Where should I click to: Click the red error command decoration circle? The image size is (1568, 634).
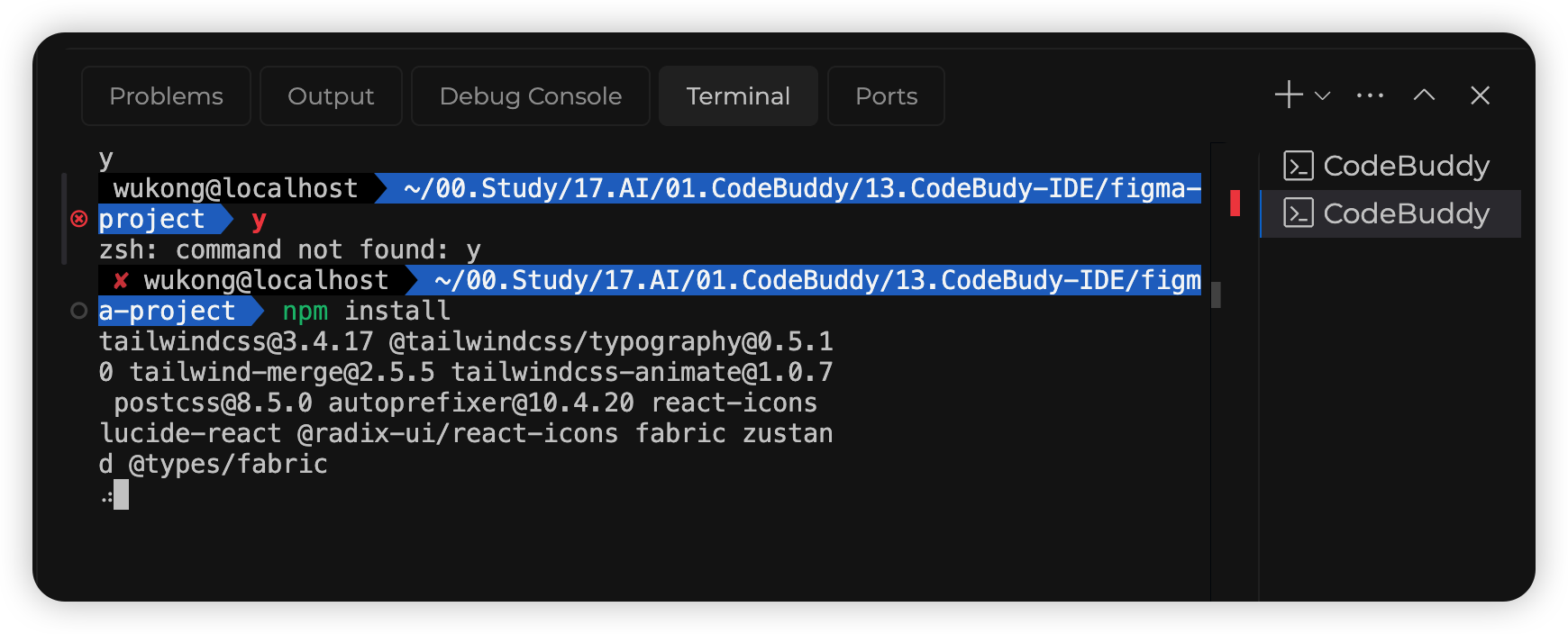click(x=79, y=219)
